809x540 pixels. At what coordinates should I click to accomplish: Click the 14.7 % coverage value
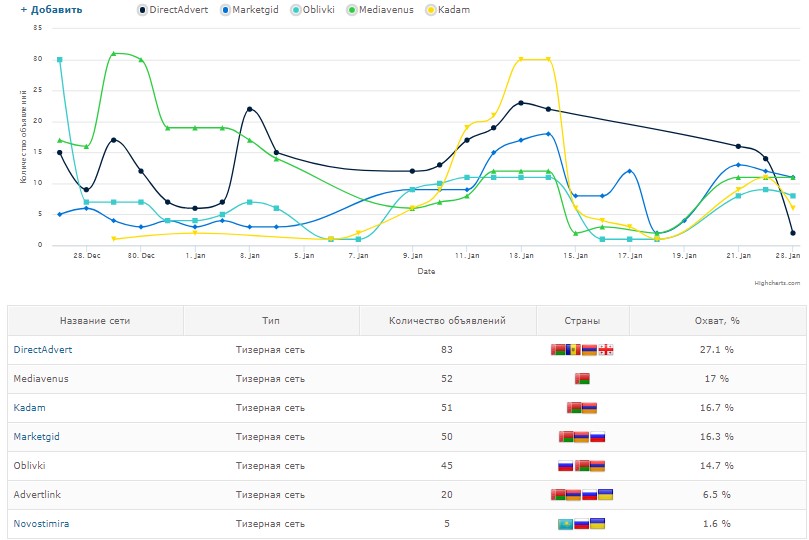[x=717, y=465]
